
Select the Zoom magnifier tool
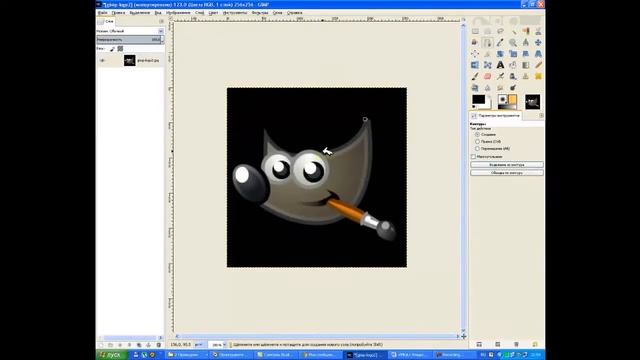[513, 42]
